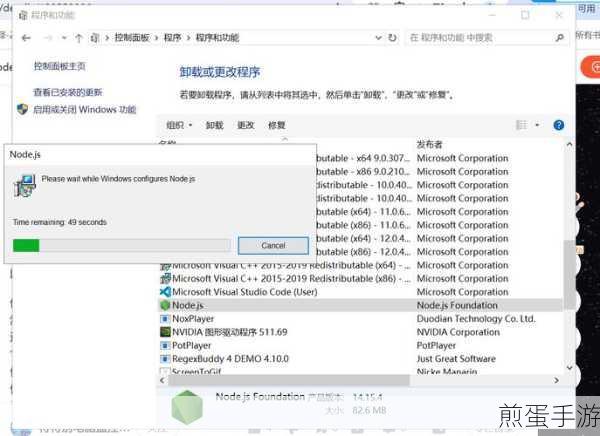600x436 pixels.
Task: Click horizontal scrollbar thumb
Action: click(x=289, y=380)
